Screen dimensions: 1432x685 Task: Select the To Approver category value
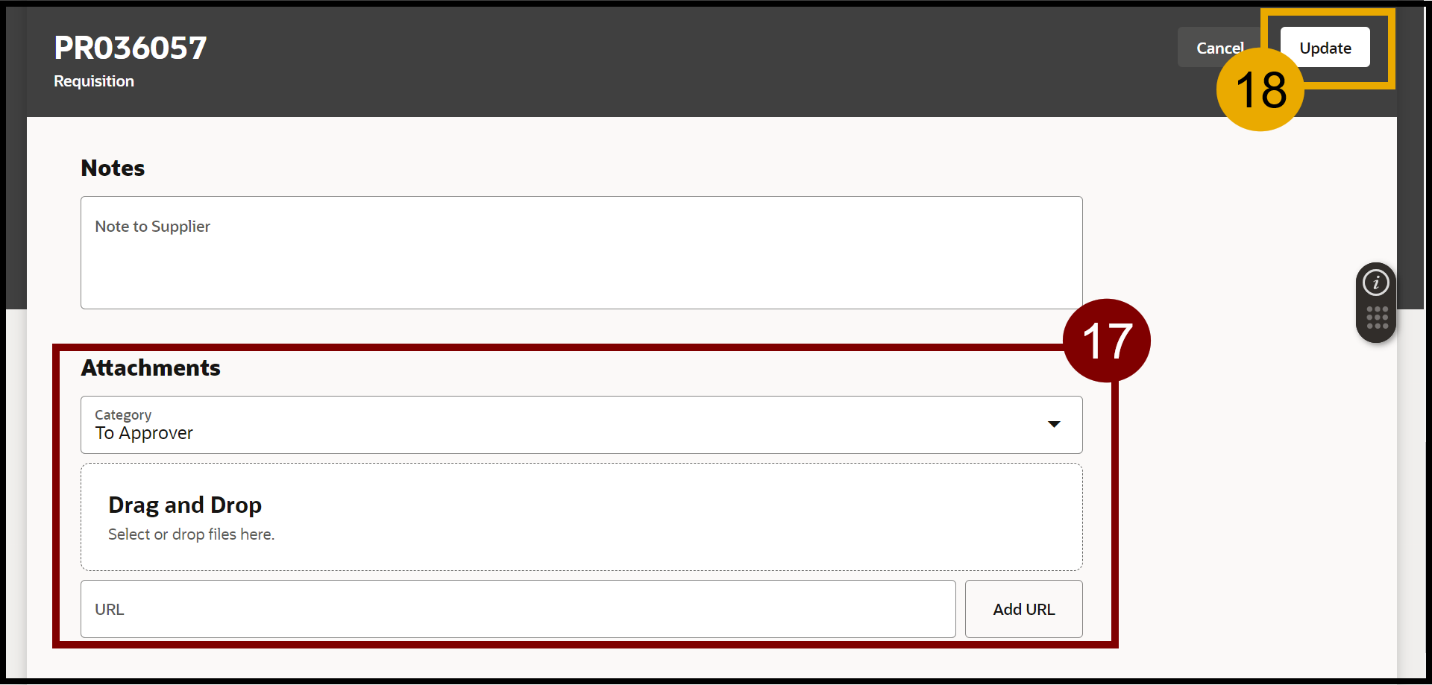pos(144,433)
